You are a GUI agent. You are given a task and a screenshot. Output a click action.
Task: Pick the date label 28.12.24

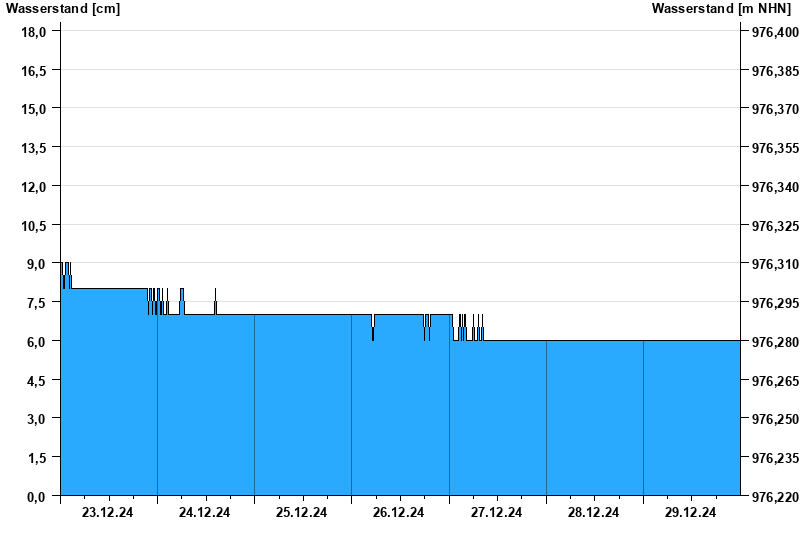point(593,512)
